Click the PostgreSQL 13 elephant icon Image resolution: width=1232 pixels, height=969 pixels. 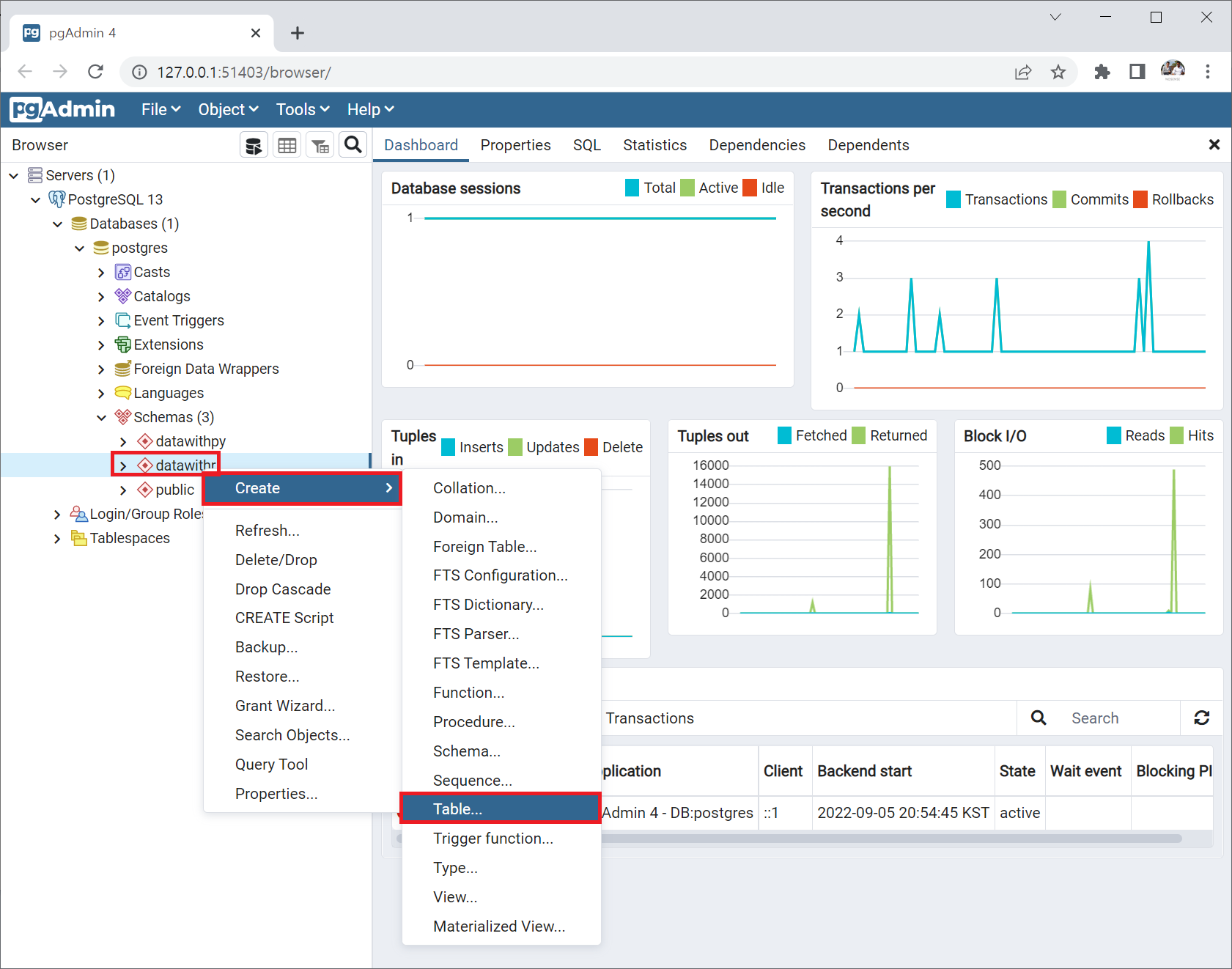(56, 199)
